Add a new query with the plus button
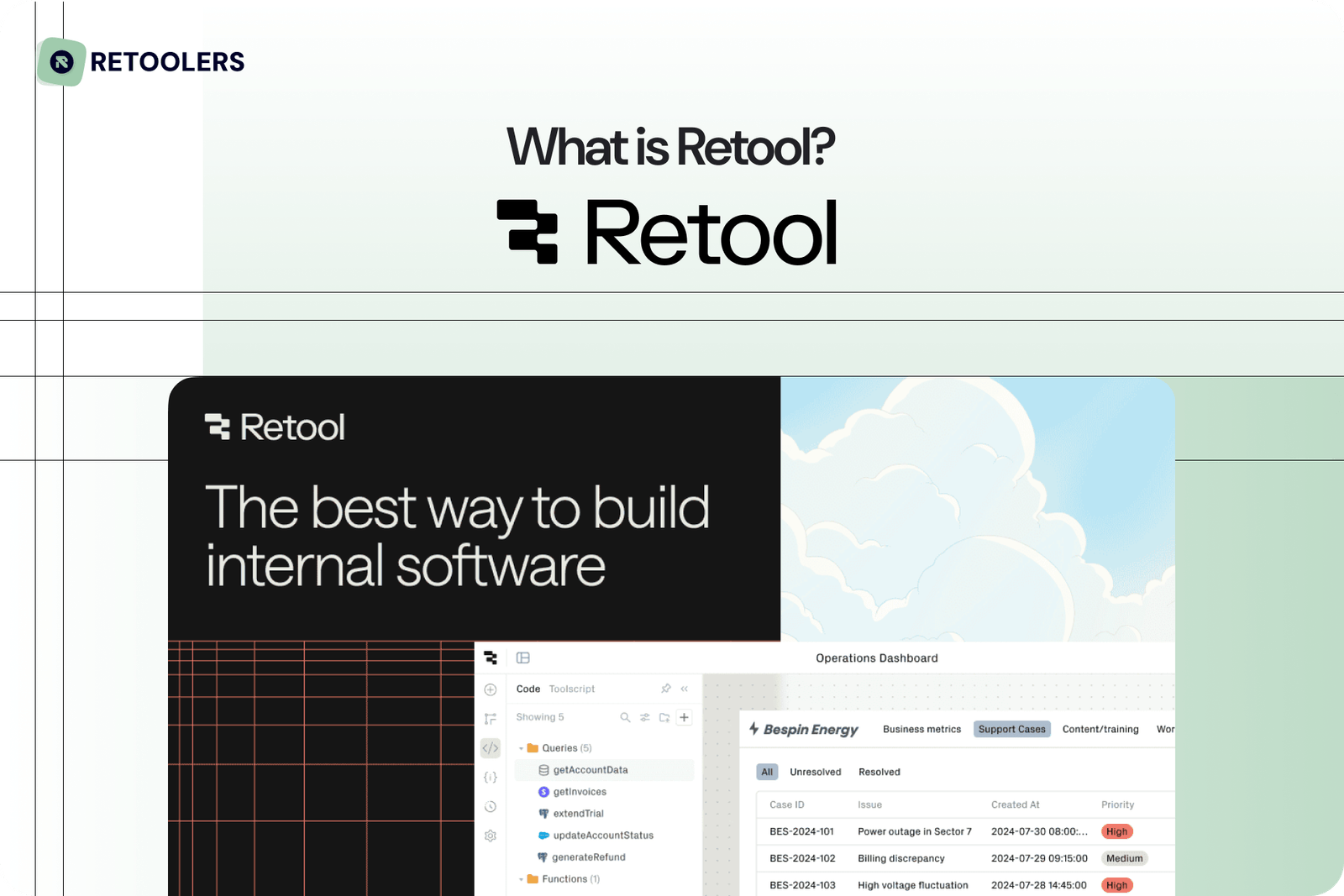Screen dimensions: 1344x896 pos(684,717)
